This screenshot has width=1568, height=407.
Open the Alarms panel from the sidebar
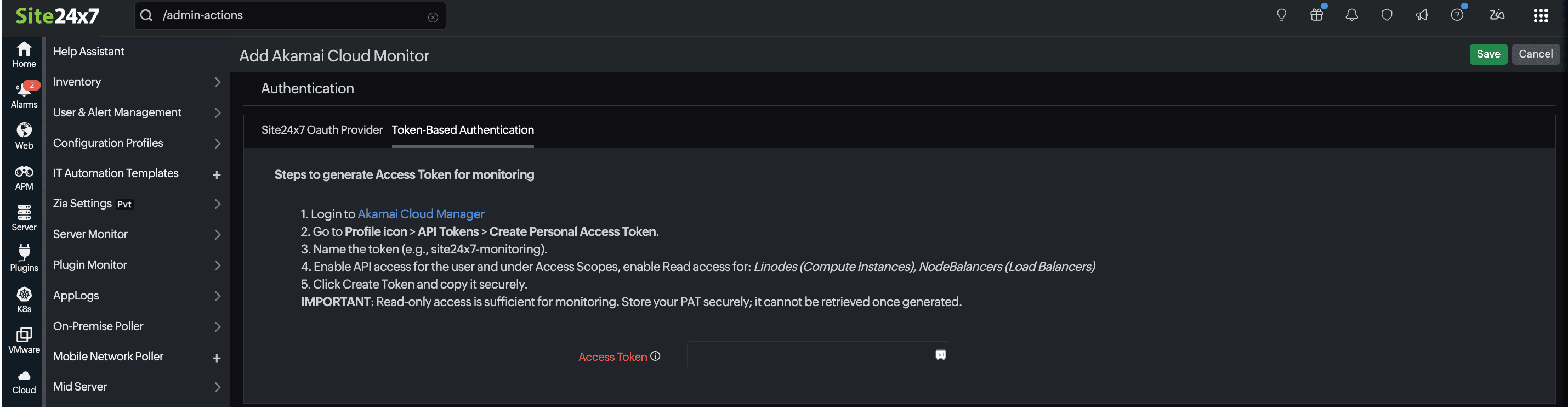(x=24, y=93)
